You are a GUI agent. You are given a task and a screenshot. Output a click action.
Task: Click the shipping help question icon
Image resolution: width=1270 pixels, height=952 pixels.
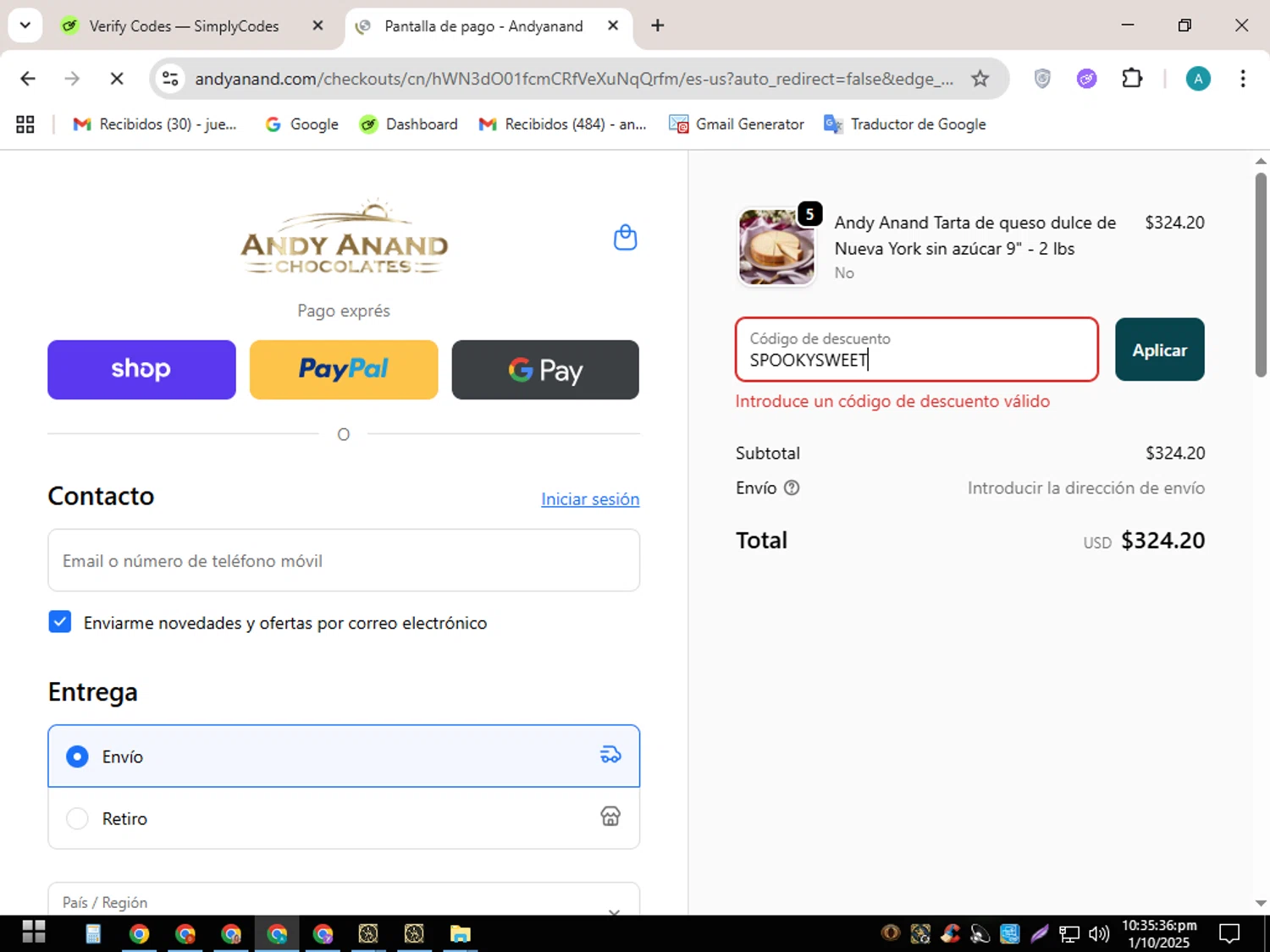(792, 487)
